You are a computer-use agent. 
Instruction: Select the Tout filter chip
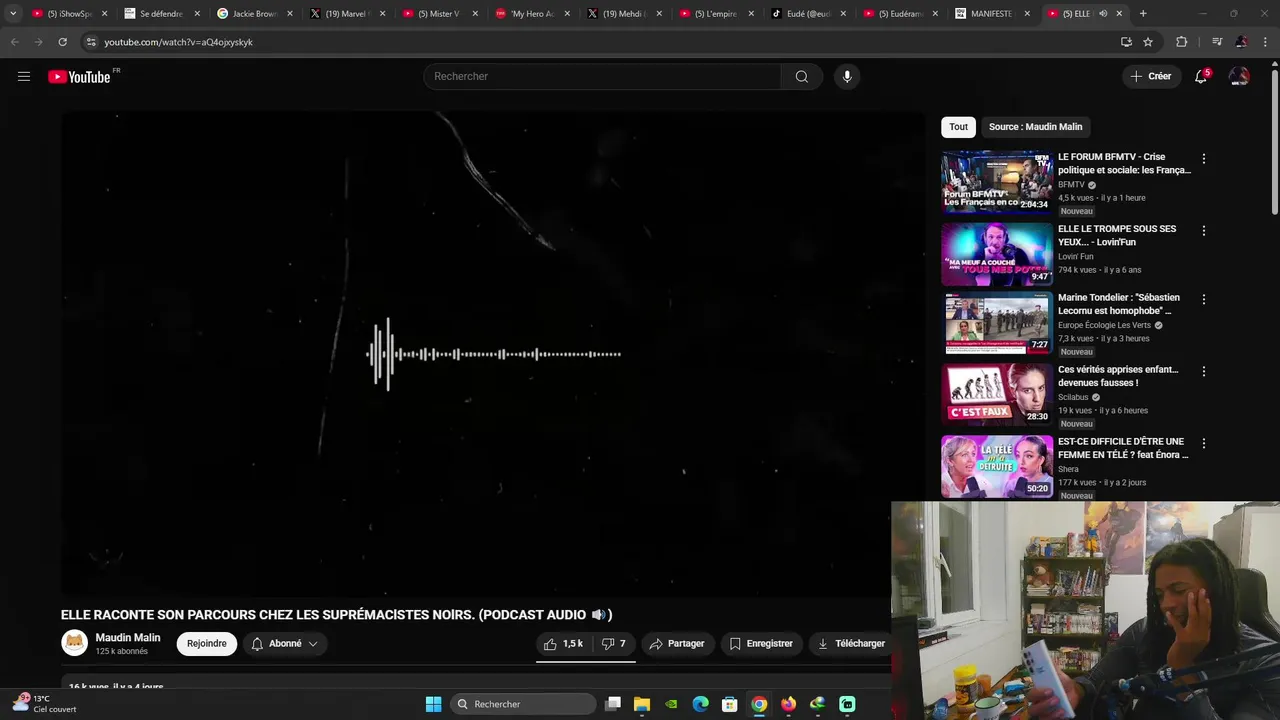[958, 127]
